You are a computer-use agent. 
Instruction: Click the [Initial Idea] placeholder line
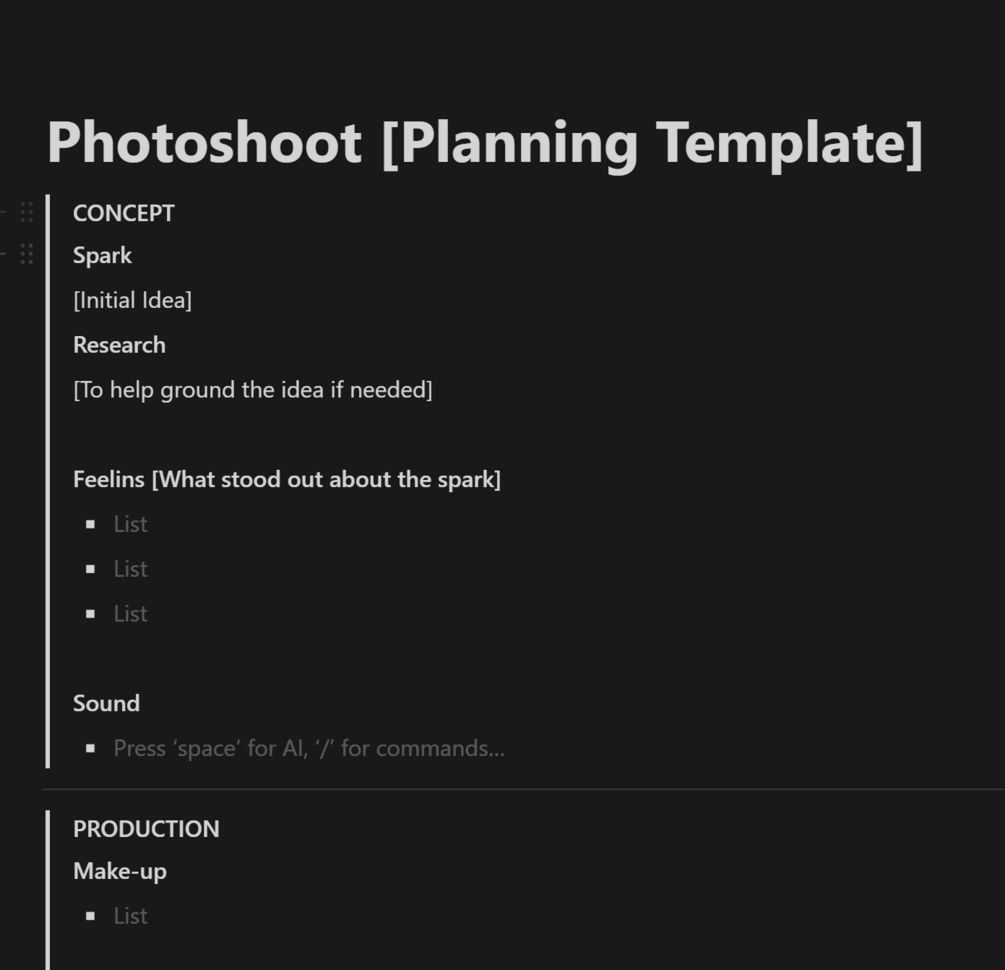pyautogui.click(x=132, y=300)
